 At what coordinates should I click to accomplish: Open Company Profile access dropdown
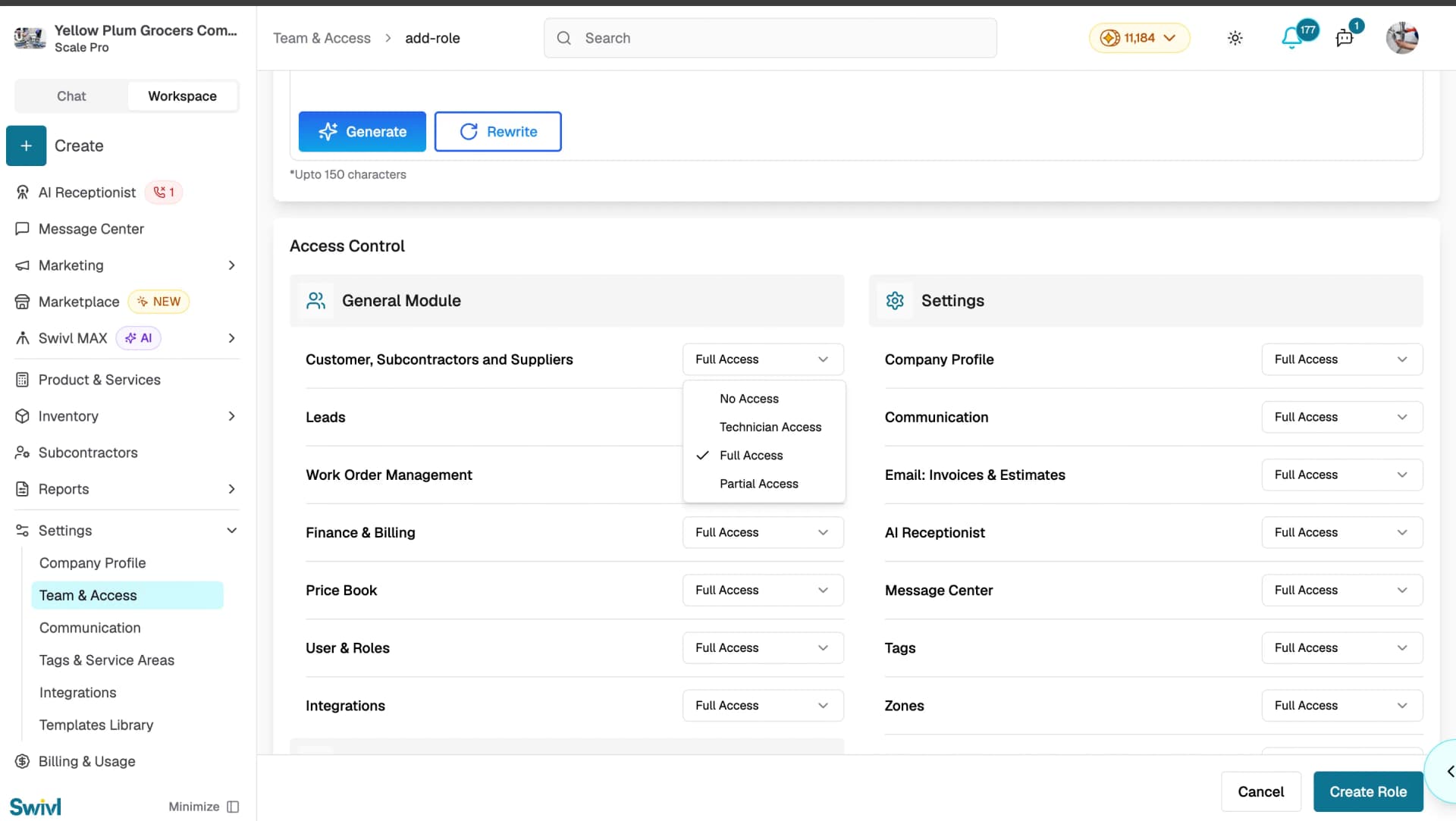click(1342, 359)
